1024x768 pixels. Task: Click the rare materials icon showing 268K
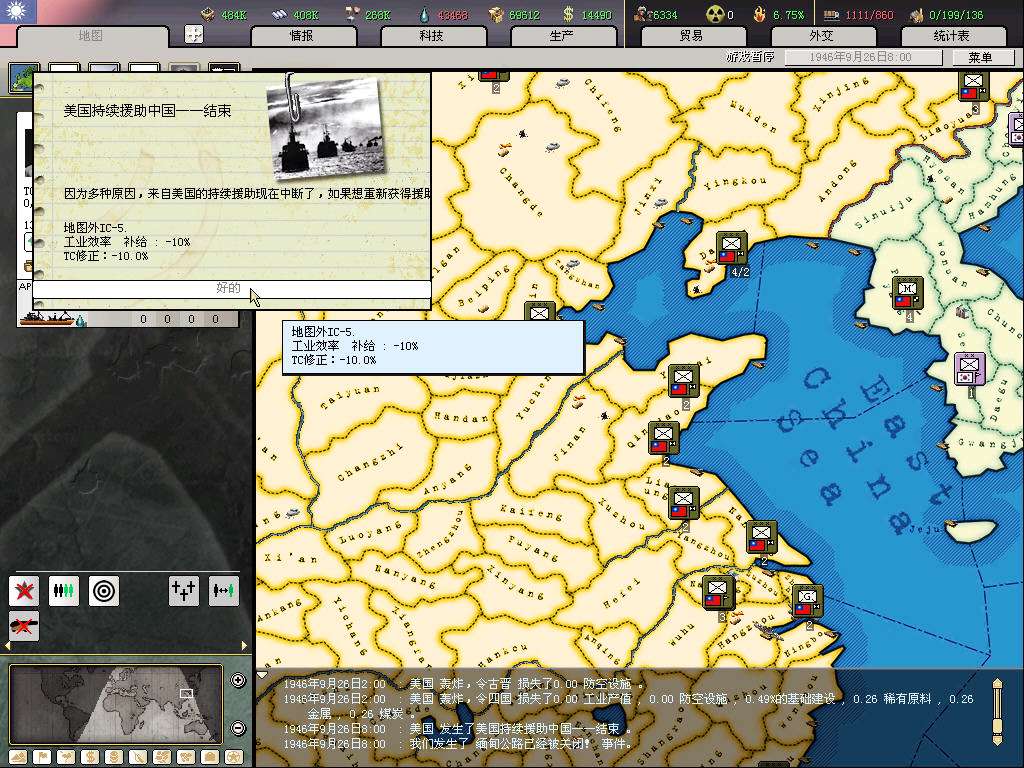(x=353, y=14)
